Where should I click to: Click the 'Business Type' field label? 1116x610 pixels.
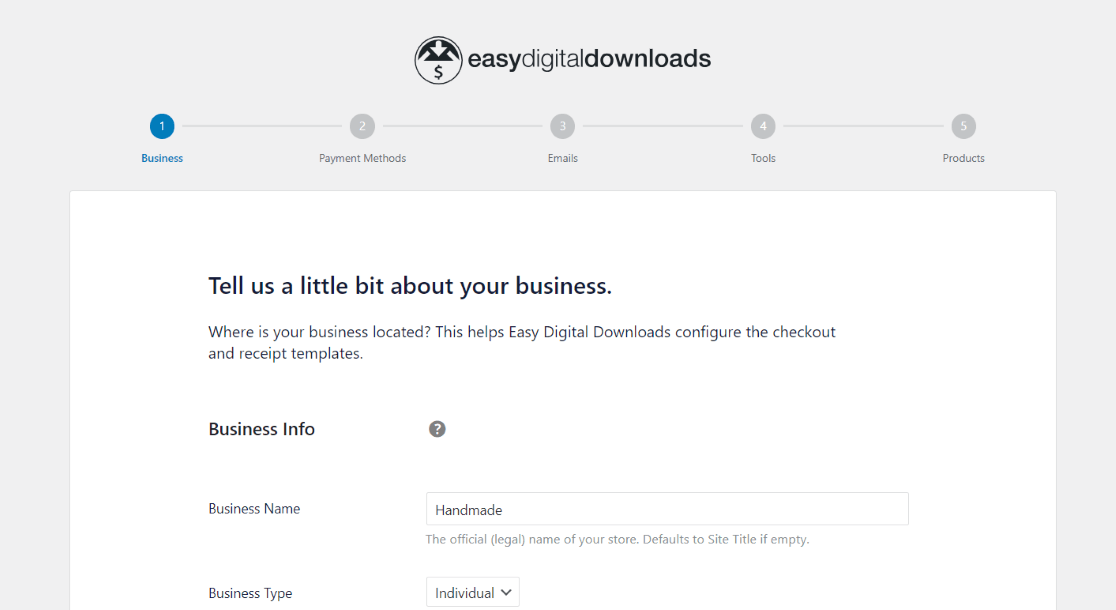click(x=250, y=593)
